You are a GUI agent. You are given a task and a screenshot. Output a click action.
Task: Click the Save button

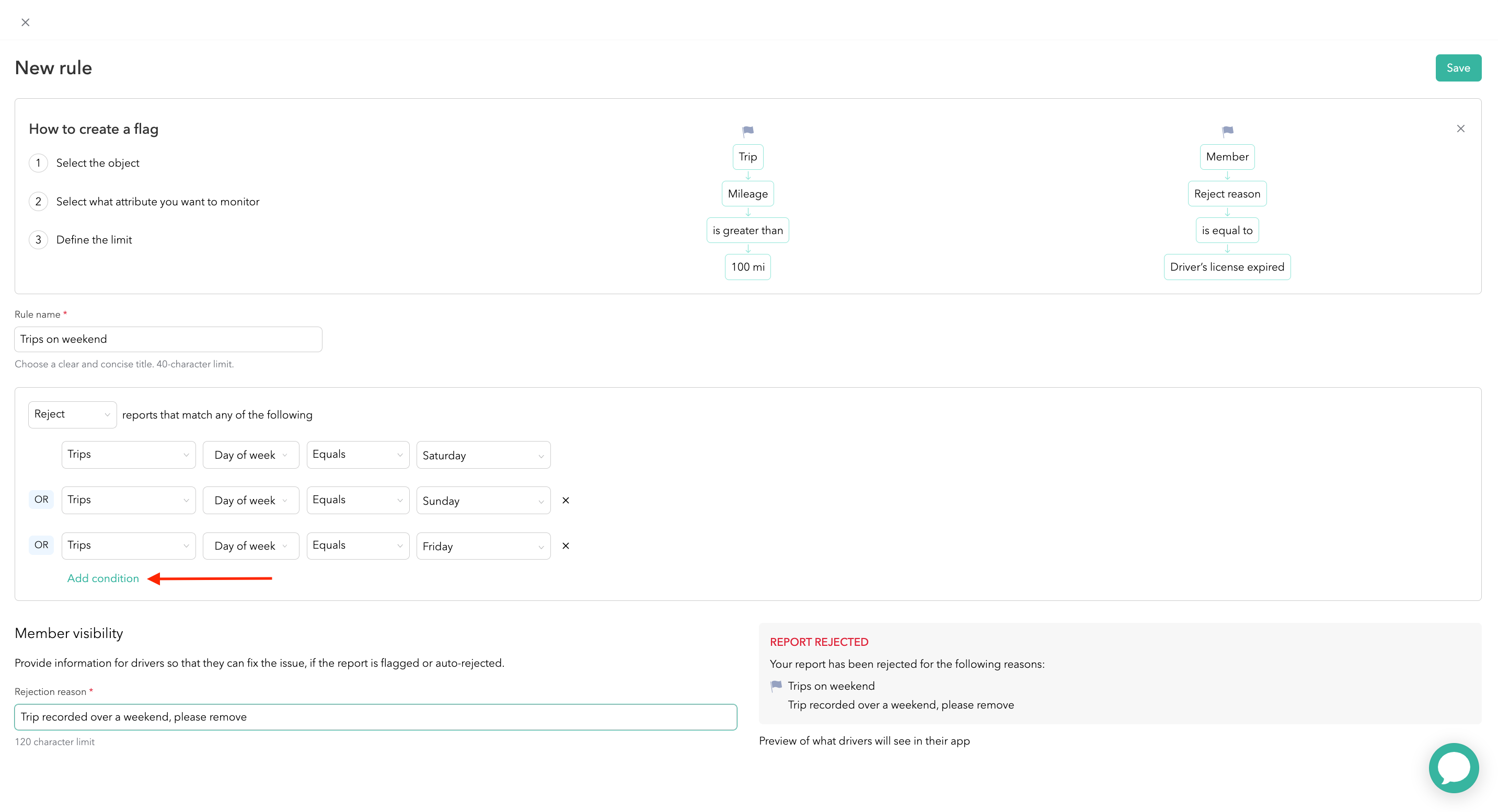click(x=1457, y=68)
